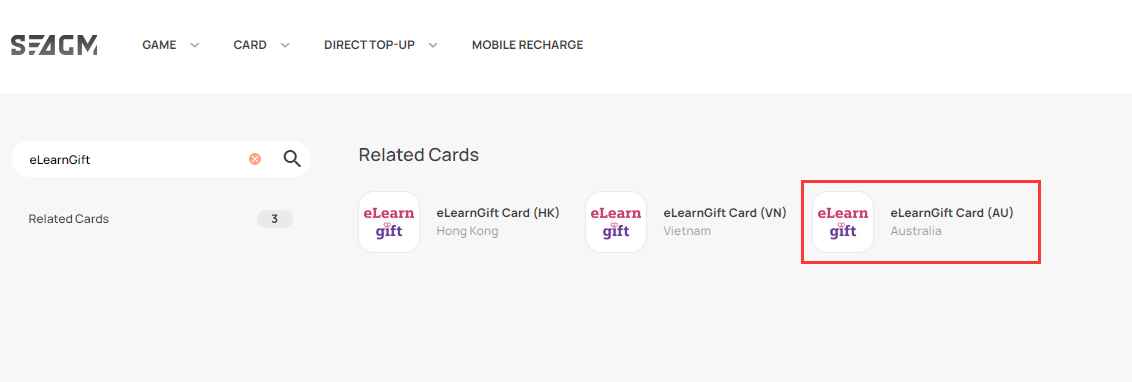Clear the search text with orange X
The width and height of the screenshot is (1132, 382).
point(255,159)
